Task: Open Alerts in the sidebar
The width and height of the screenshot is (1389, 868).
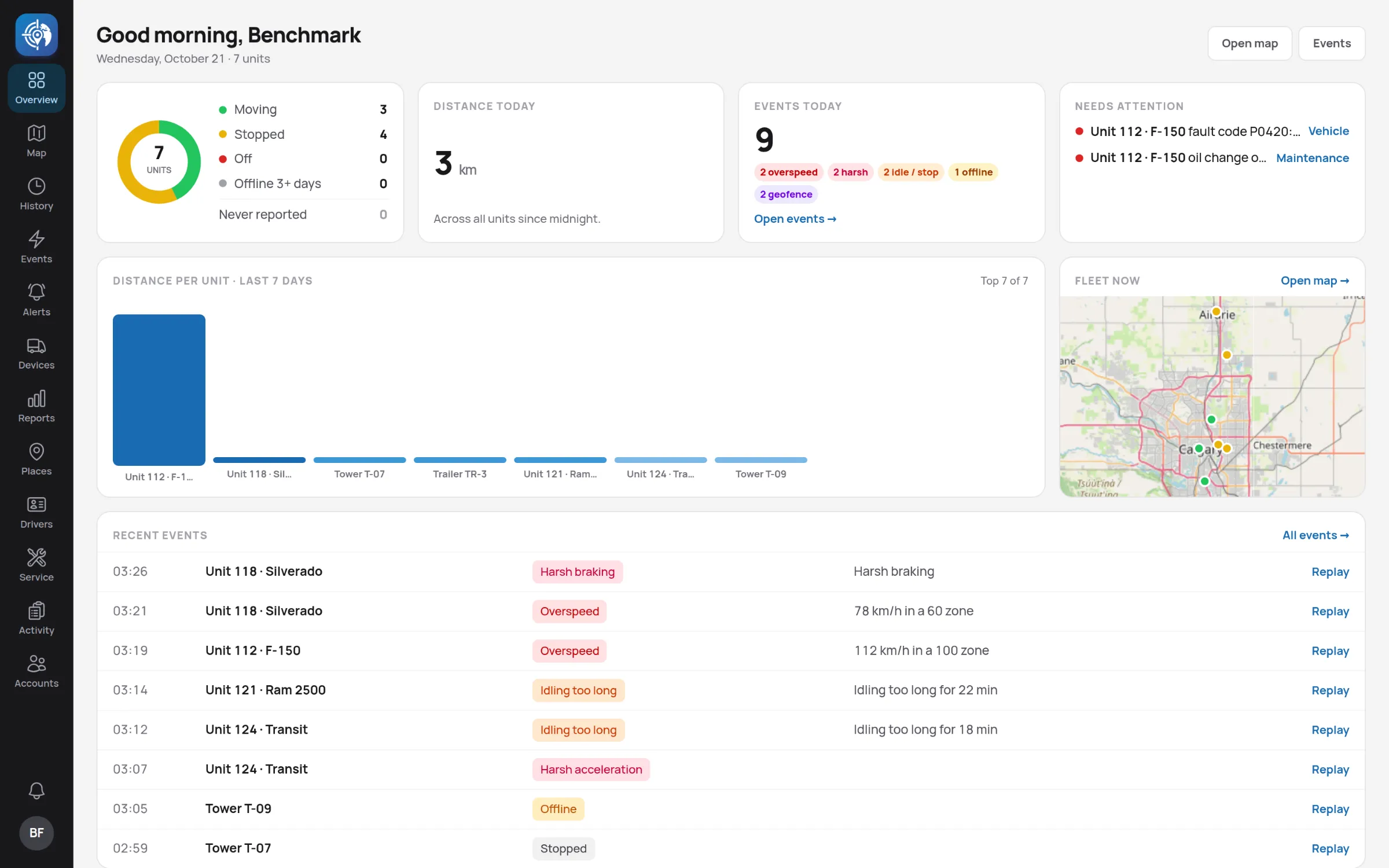Action: pos(36,300)
